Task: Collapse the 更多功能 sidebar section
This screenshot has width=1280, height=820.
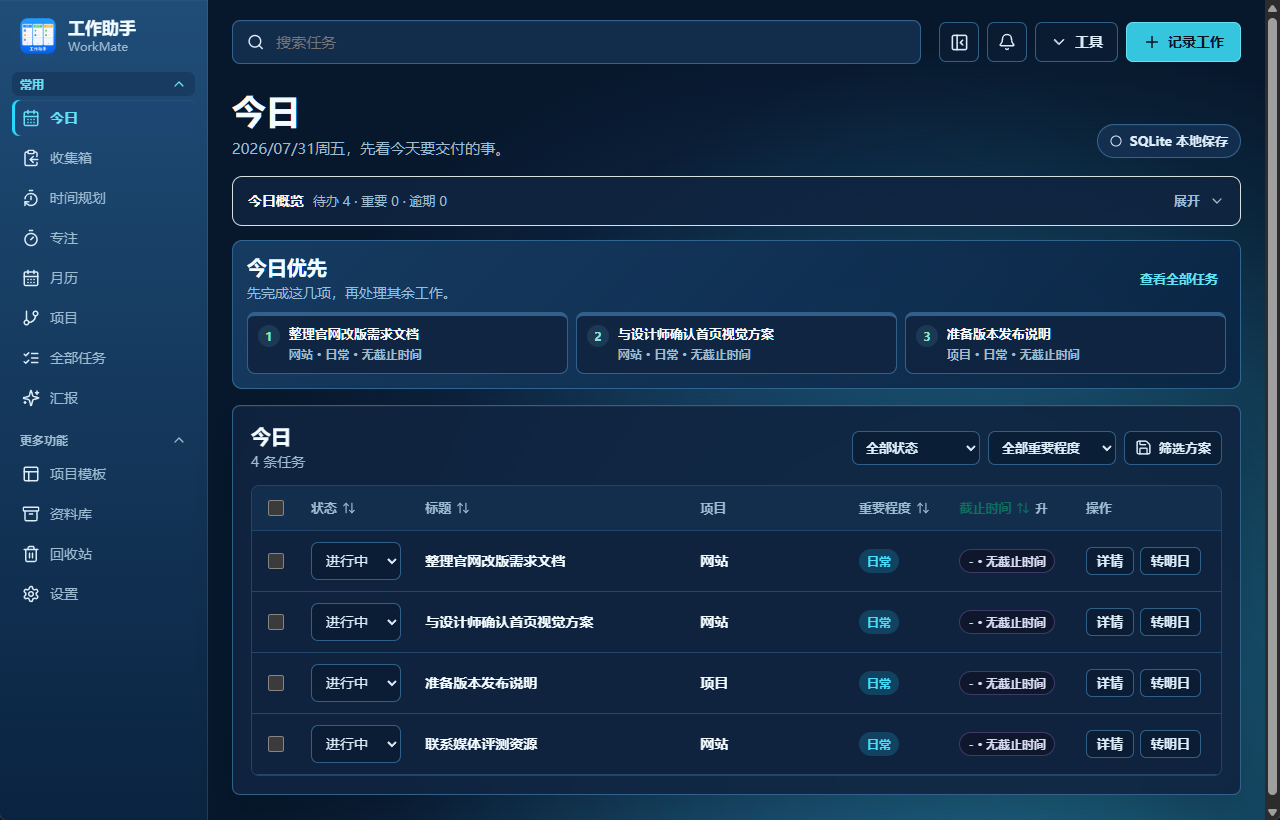Action: tap(103, 440)
